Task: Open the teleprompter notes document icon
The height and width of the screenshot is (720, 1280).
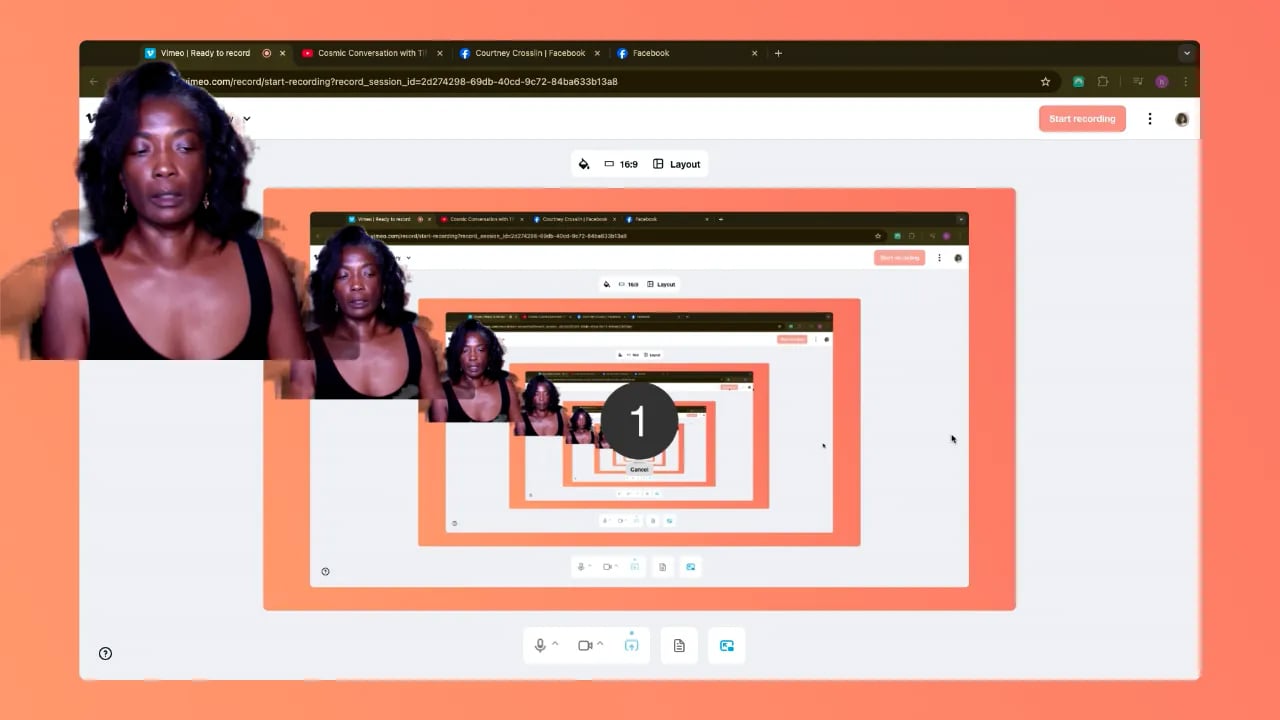Action: [679, 646]
